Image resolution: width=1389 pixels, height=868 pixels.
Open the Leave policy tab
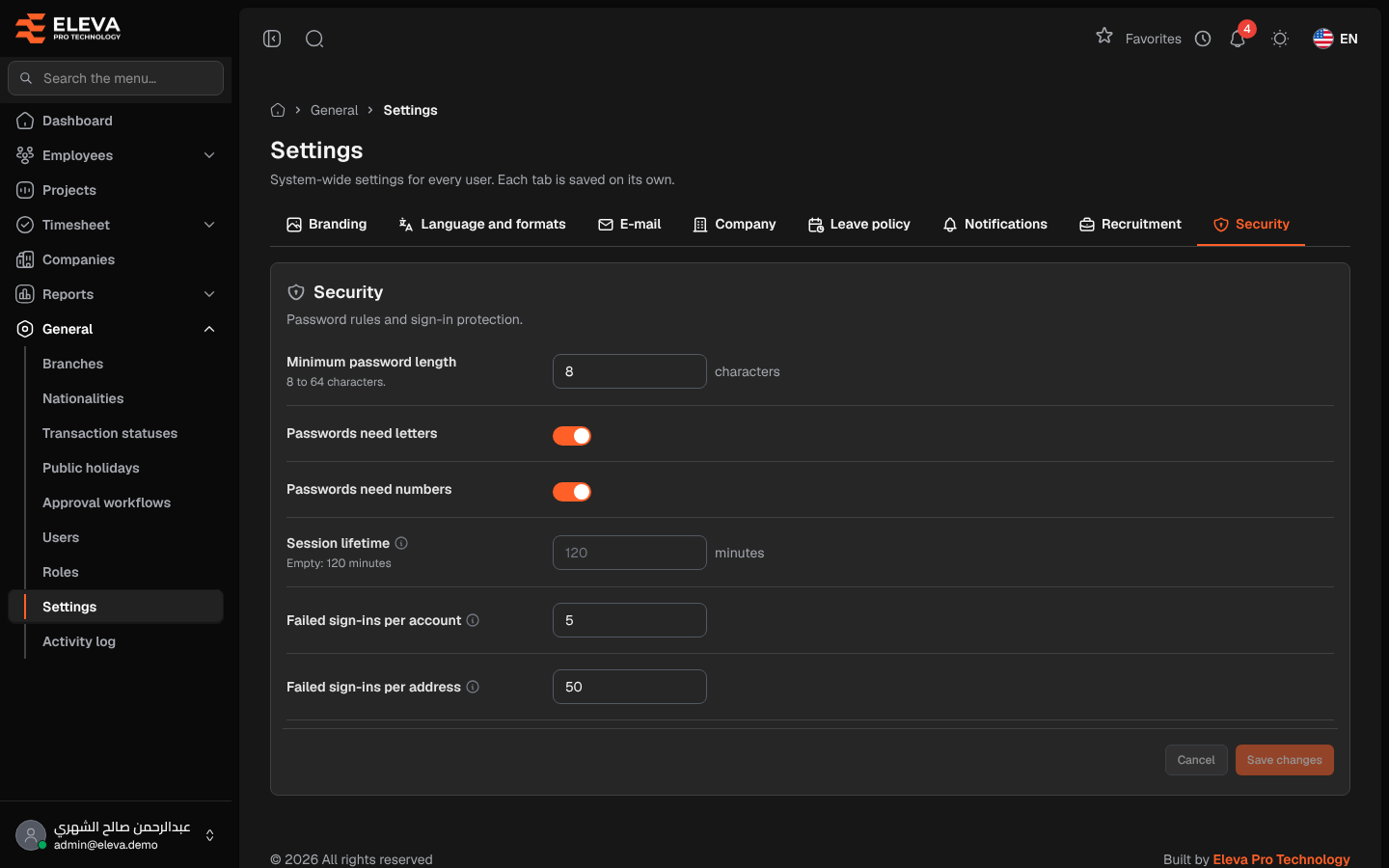coord(859,225)
